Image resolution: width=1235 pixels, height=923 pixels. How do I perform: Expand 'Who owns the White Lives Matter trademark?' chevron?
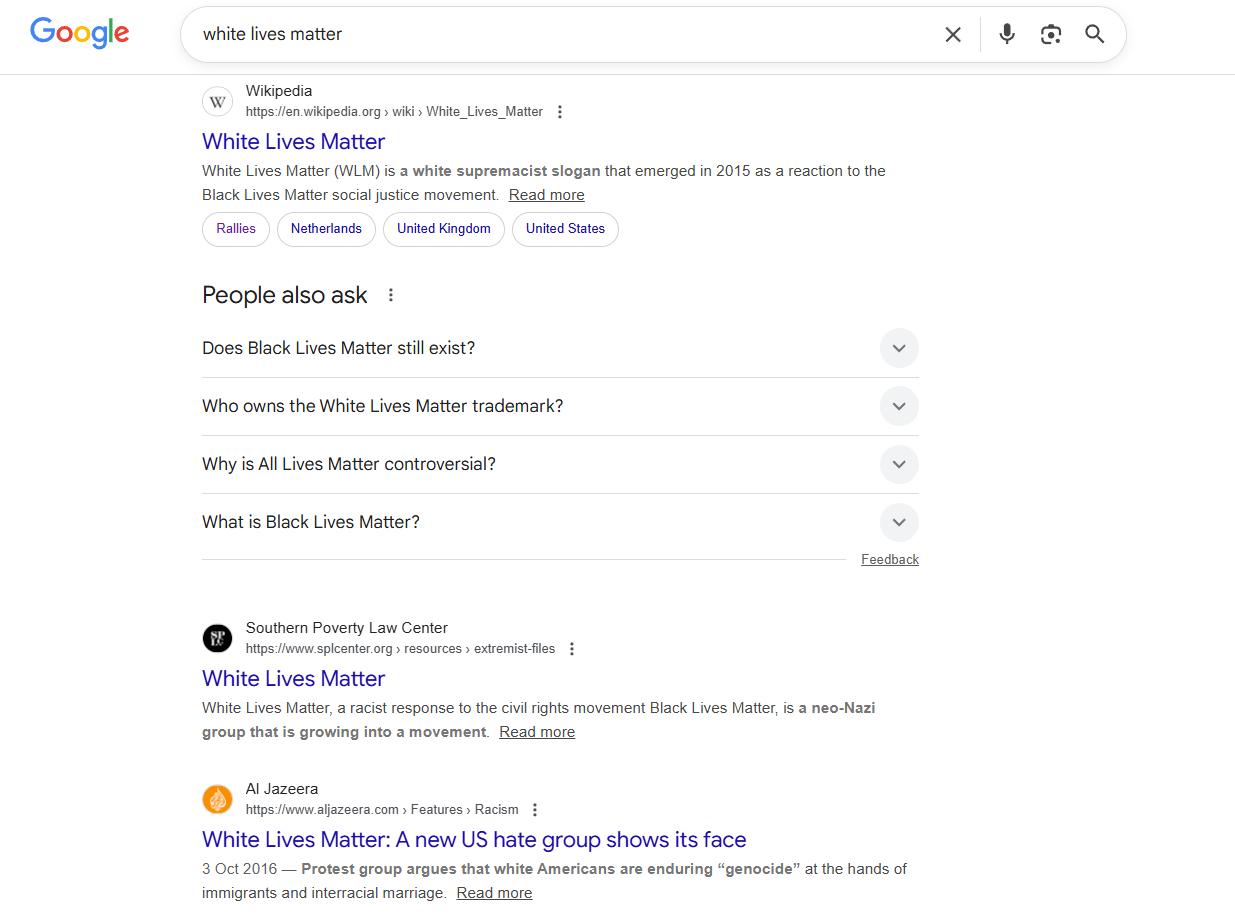click(x=899, y=406)
